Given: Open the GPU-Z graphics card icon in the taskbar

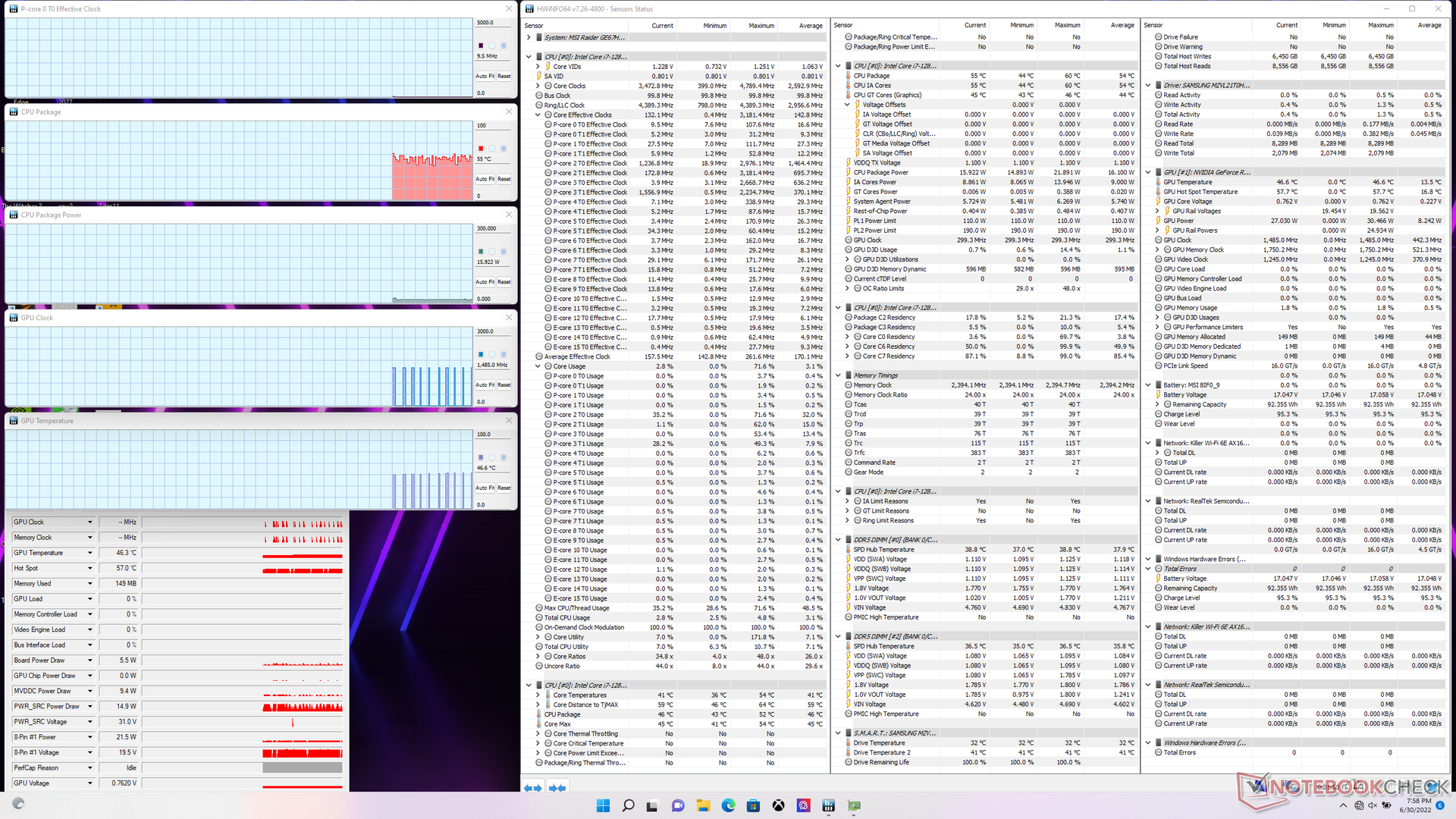Looking at the screenshot, I should tap(854, 805).
